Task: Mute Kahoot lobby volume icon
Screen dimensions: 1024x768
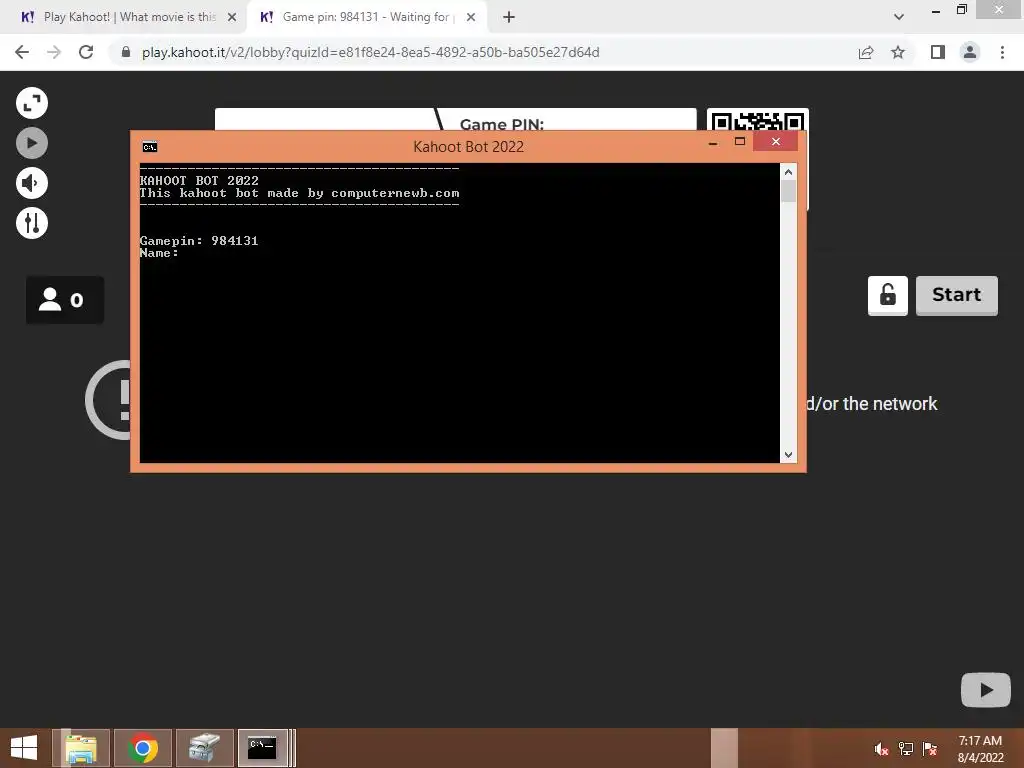Action: pos(32,183)
